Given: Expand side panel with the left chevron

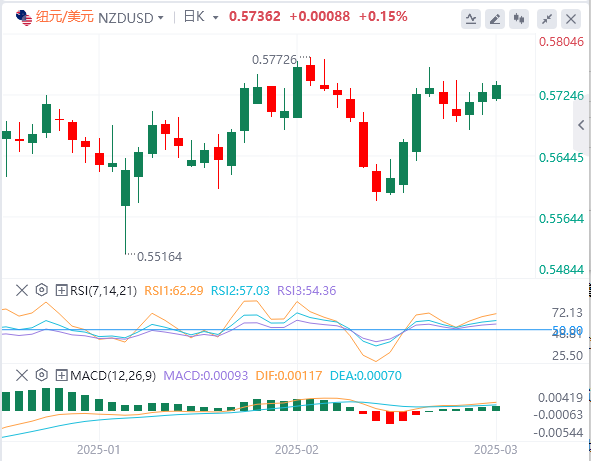Looking at the screenshot, I should click(x=582, y=125).
